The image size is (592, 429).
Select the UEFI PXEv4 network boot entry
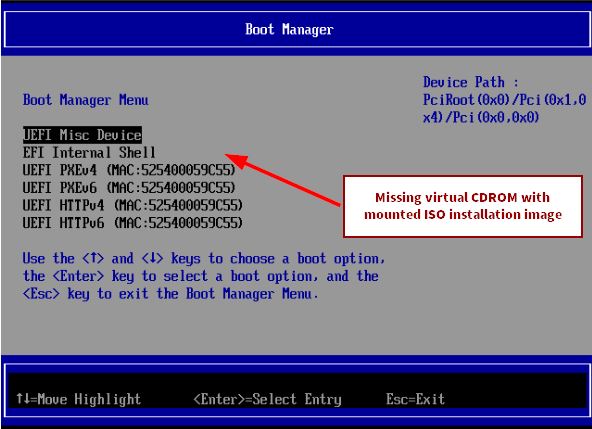129,170
